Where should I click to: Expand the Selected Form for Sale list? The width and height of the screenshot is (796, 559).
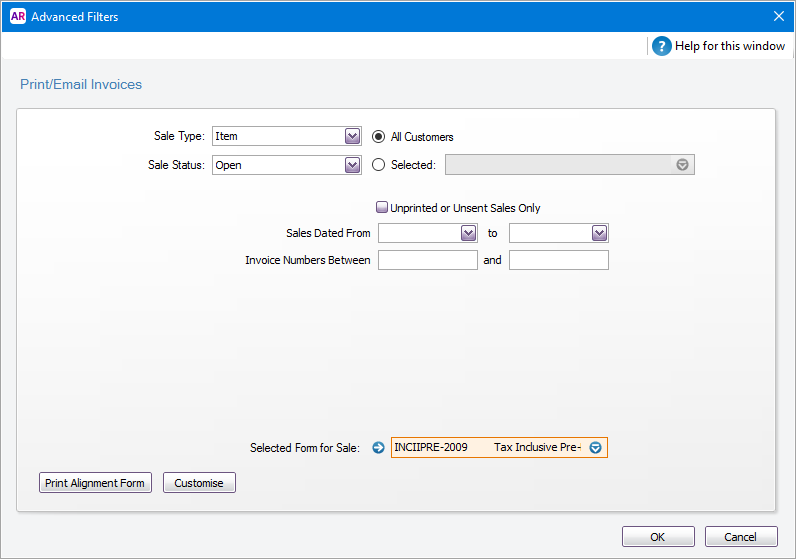[x=596, y=448]
